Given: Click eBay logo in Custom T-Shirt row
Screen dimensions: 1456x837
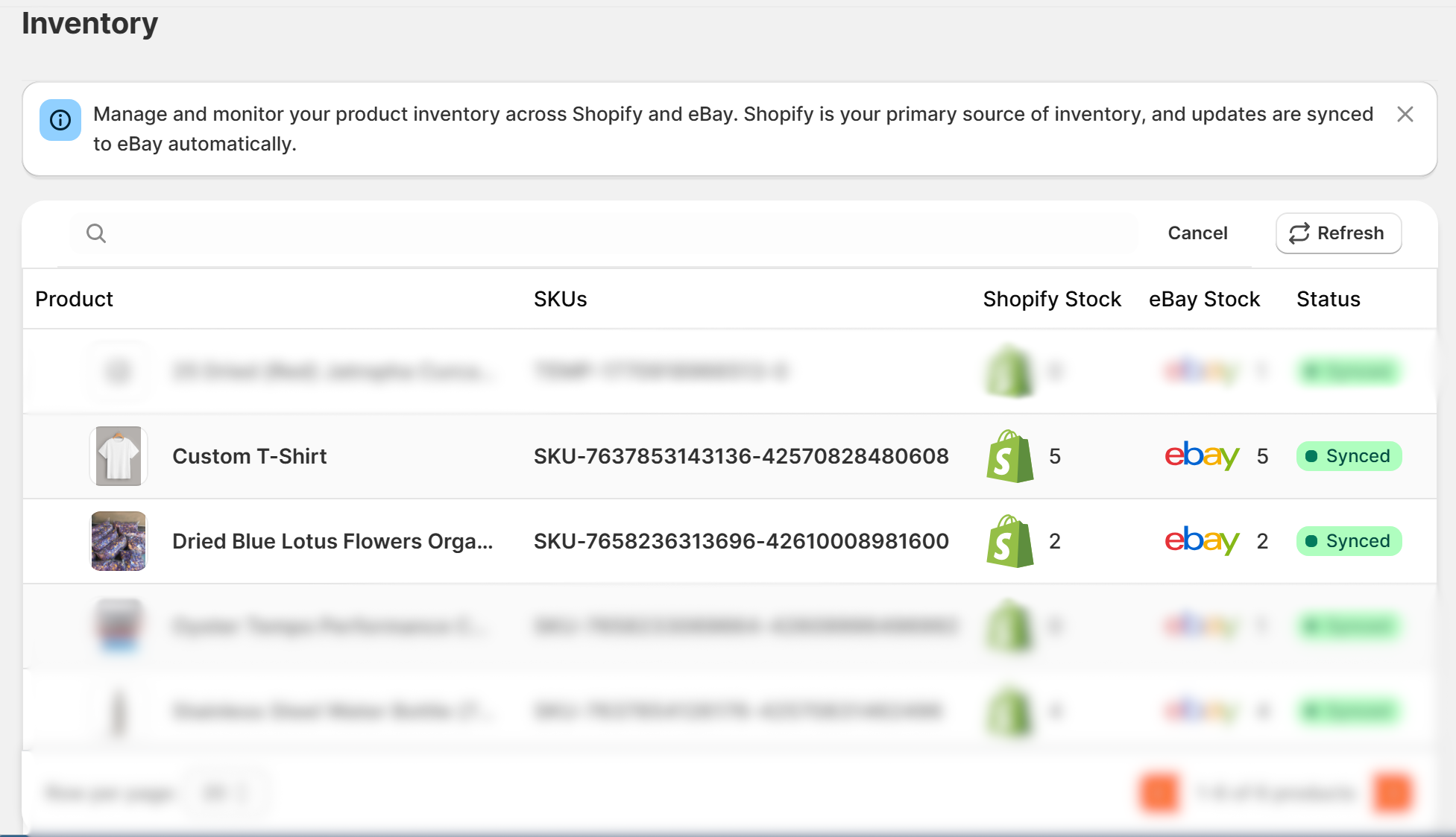Looking at the screenshot, I should 1202,455.
